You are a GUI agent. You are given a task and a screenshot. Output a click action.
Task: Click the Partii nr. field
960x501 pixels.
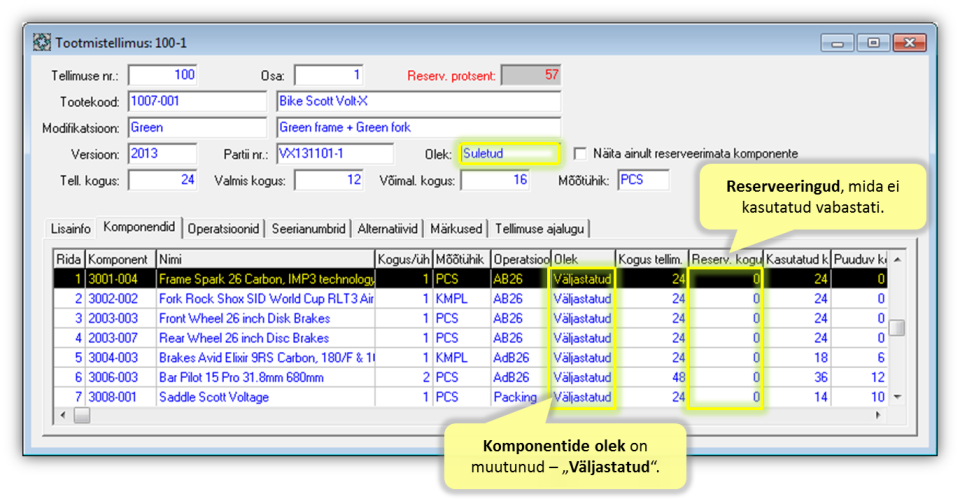[334, 154]
